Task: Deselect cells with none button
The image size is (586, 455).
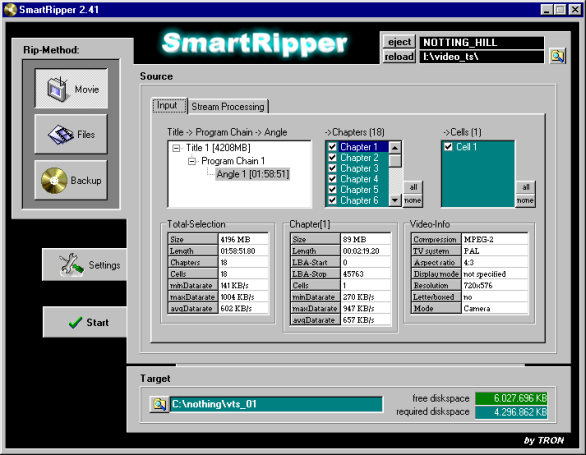Action: click(x=526, y=201)
